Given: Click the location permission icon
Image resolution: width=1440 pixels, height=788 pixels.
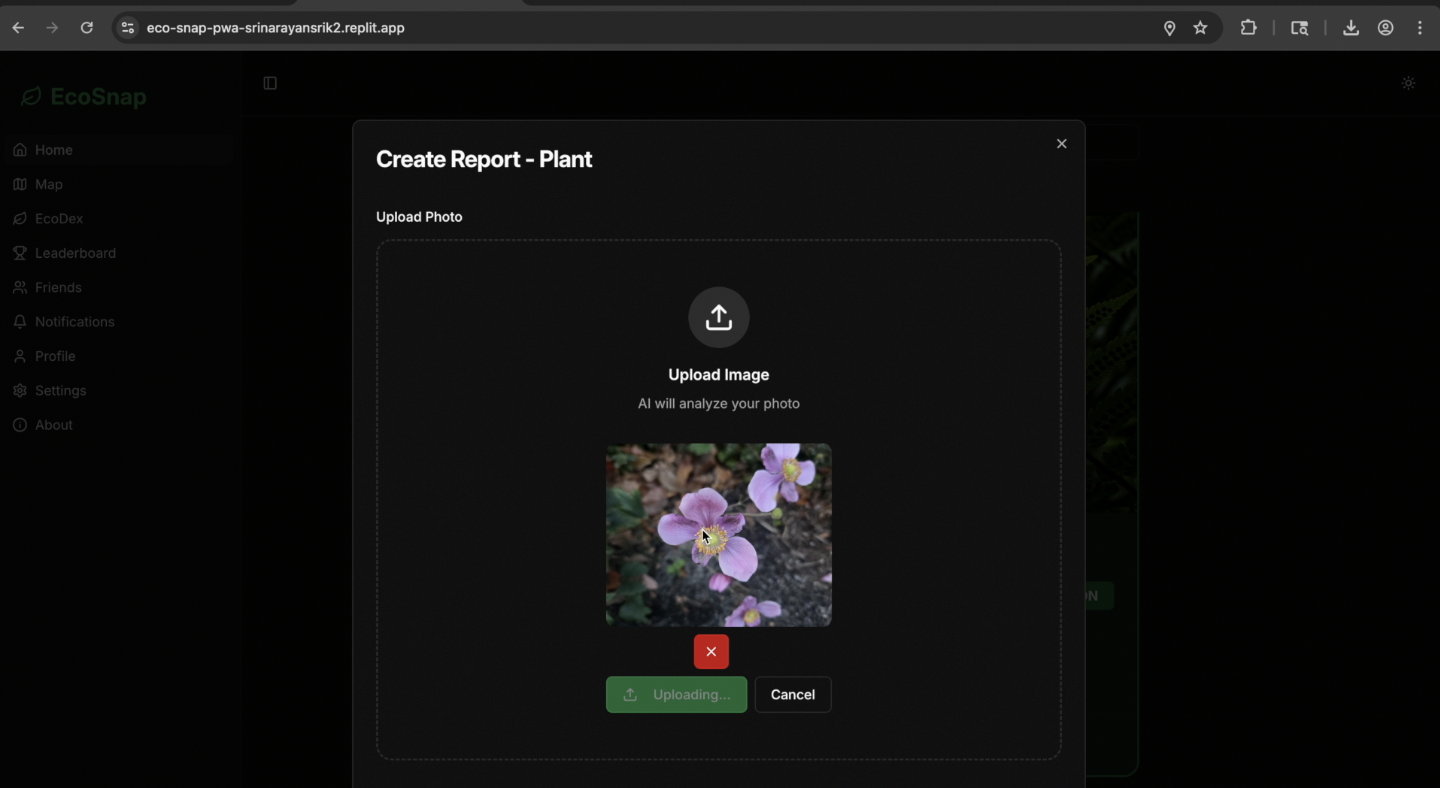Looking at the screenshot, I should tap(1169, 28).
